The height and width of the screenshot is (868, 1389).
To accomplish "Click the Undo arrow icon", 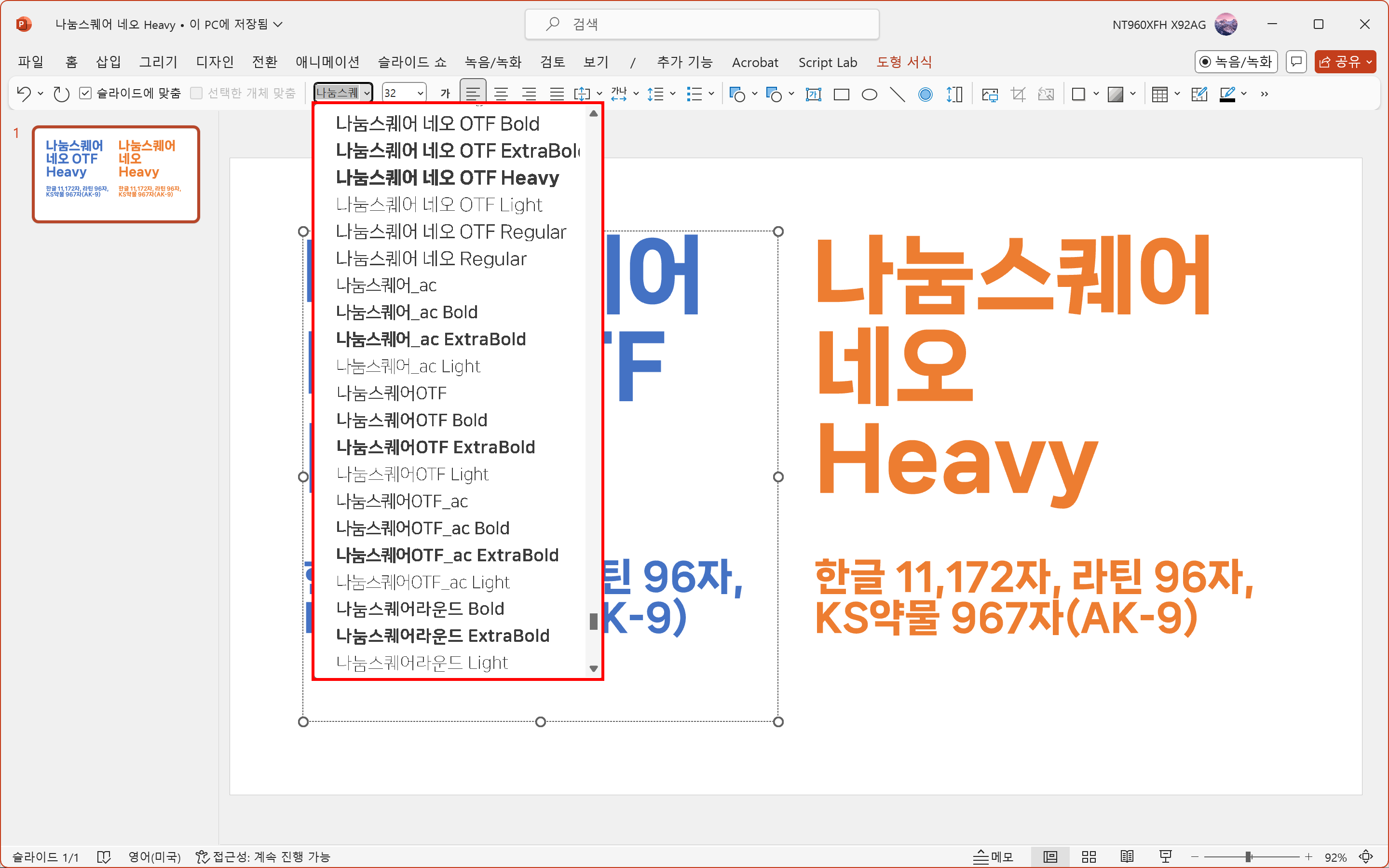I will (x=24, y=94).
